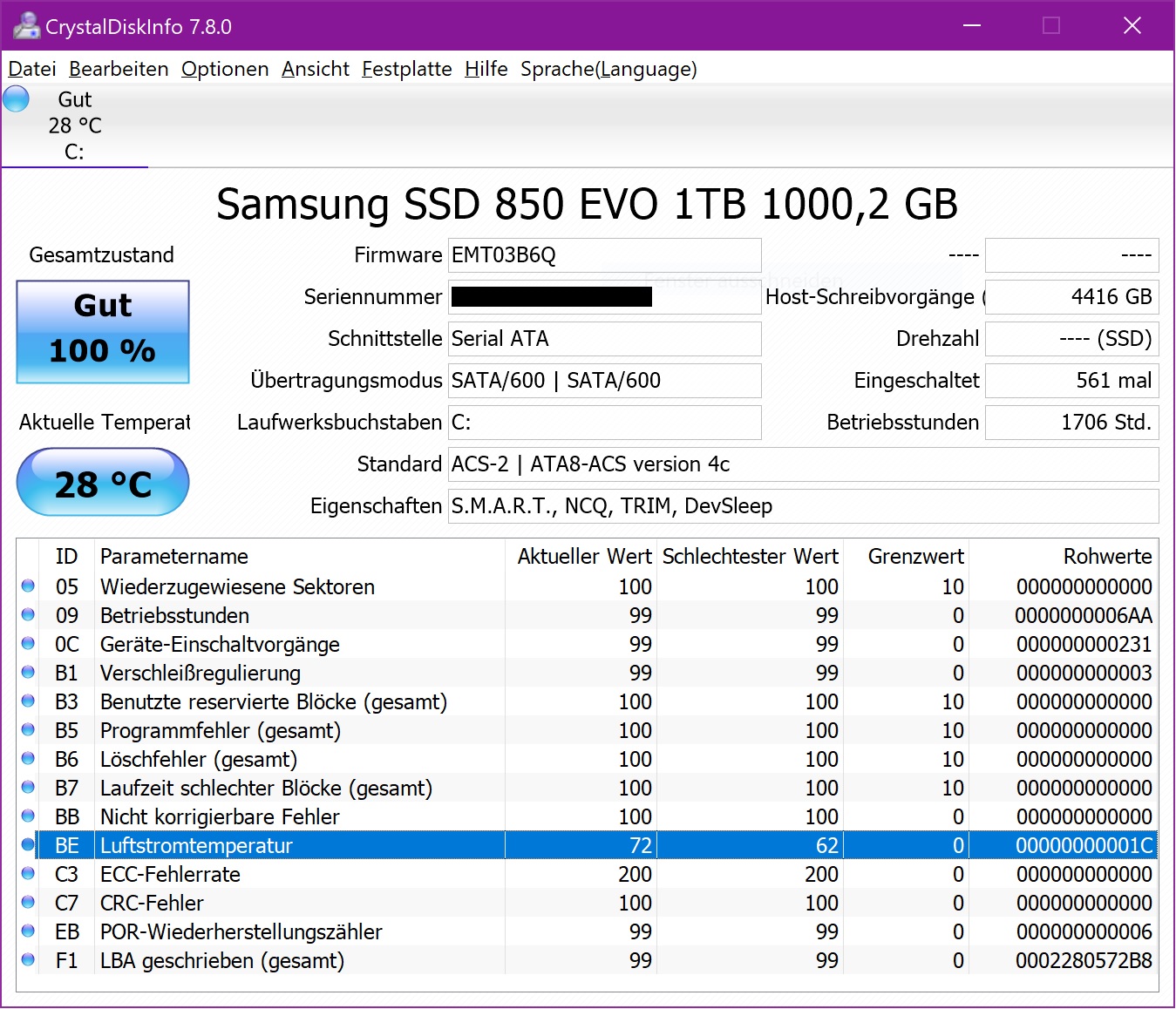Screen dimensions: 1176x1009
Task: Click status dot of row BB Nicht korrigierbare Fehler
Action: (x=28, y=816)
